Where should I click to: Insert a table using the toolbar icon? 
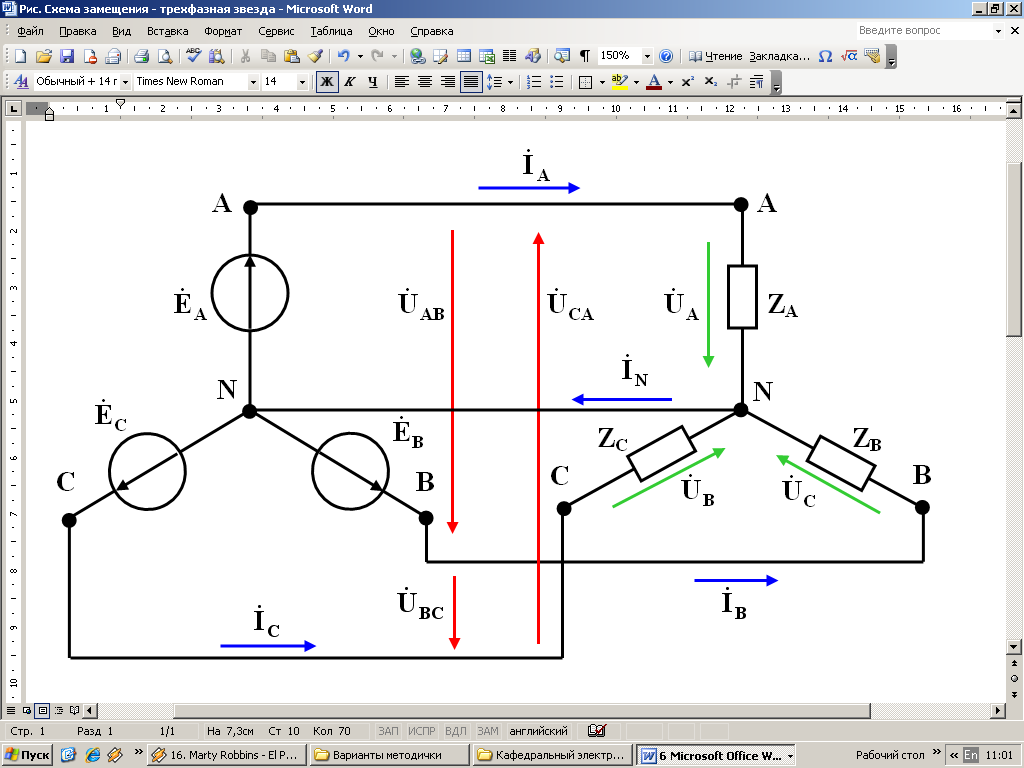pos(464,56)
